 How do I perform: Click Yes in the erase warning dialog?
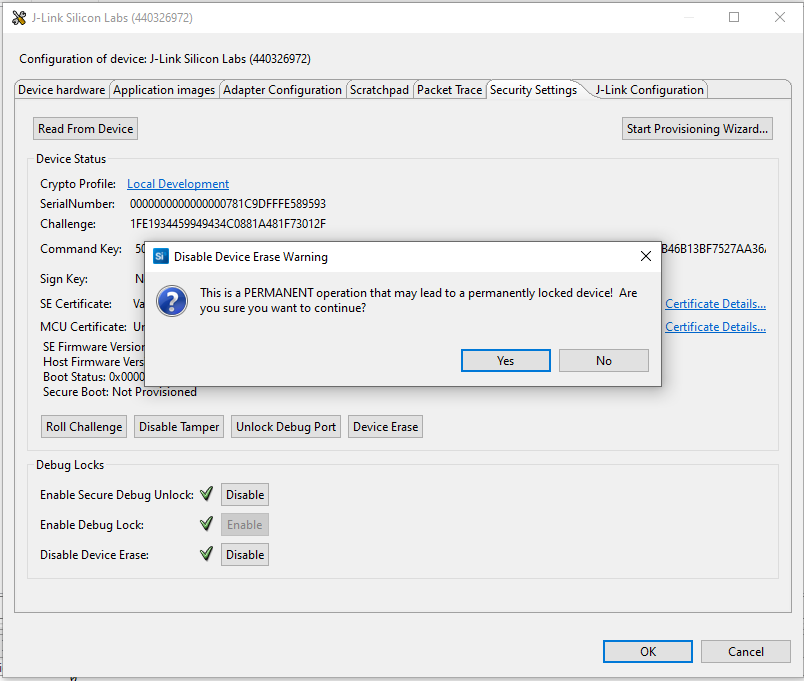coord(505,360)
